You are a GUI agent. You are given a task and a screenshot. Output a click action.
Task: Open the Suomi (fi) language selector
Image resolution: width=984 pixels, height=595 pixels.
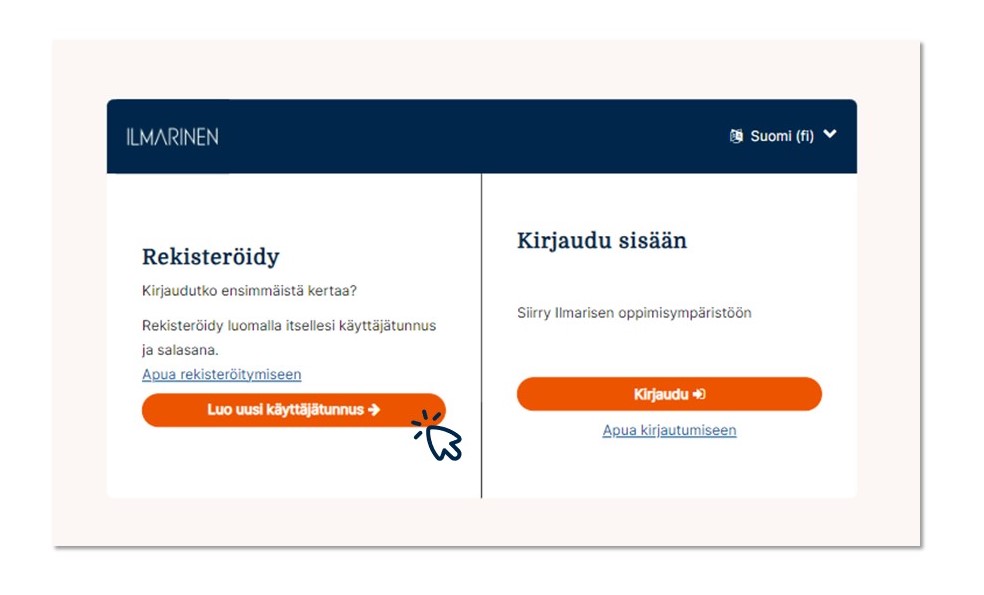pos(782,136)
